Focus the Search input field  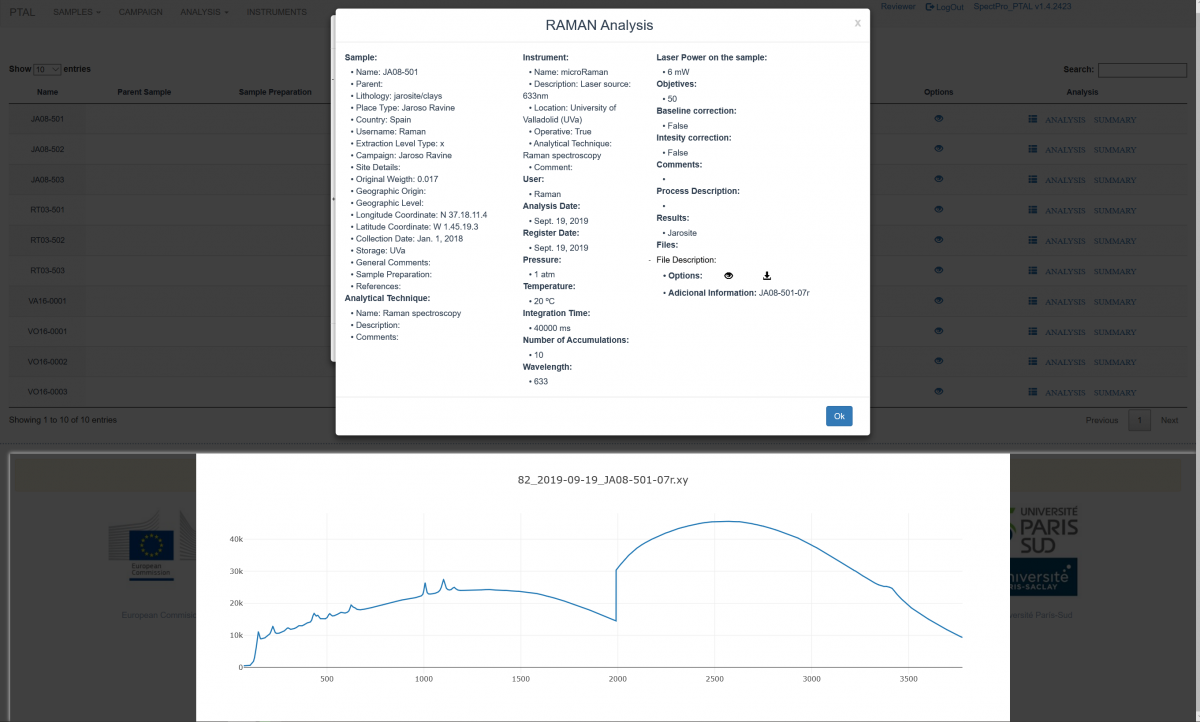(1142, 70)
